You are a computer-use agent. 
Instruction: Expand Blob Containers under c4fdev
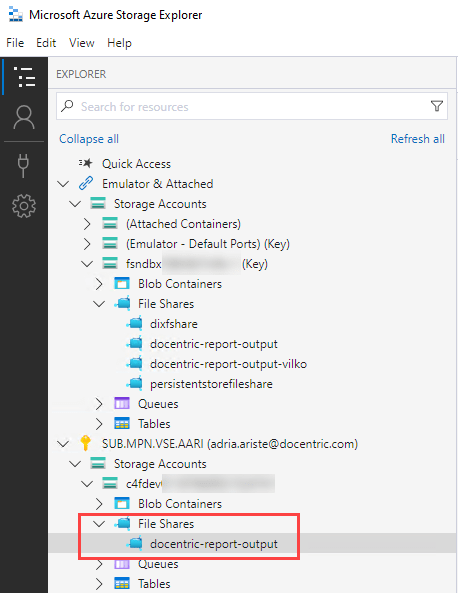click(x=99, y=503)
